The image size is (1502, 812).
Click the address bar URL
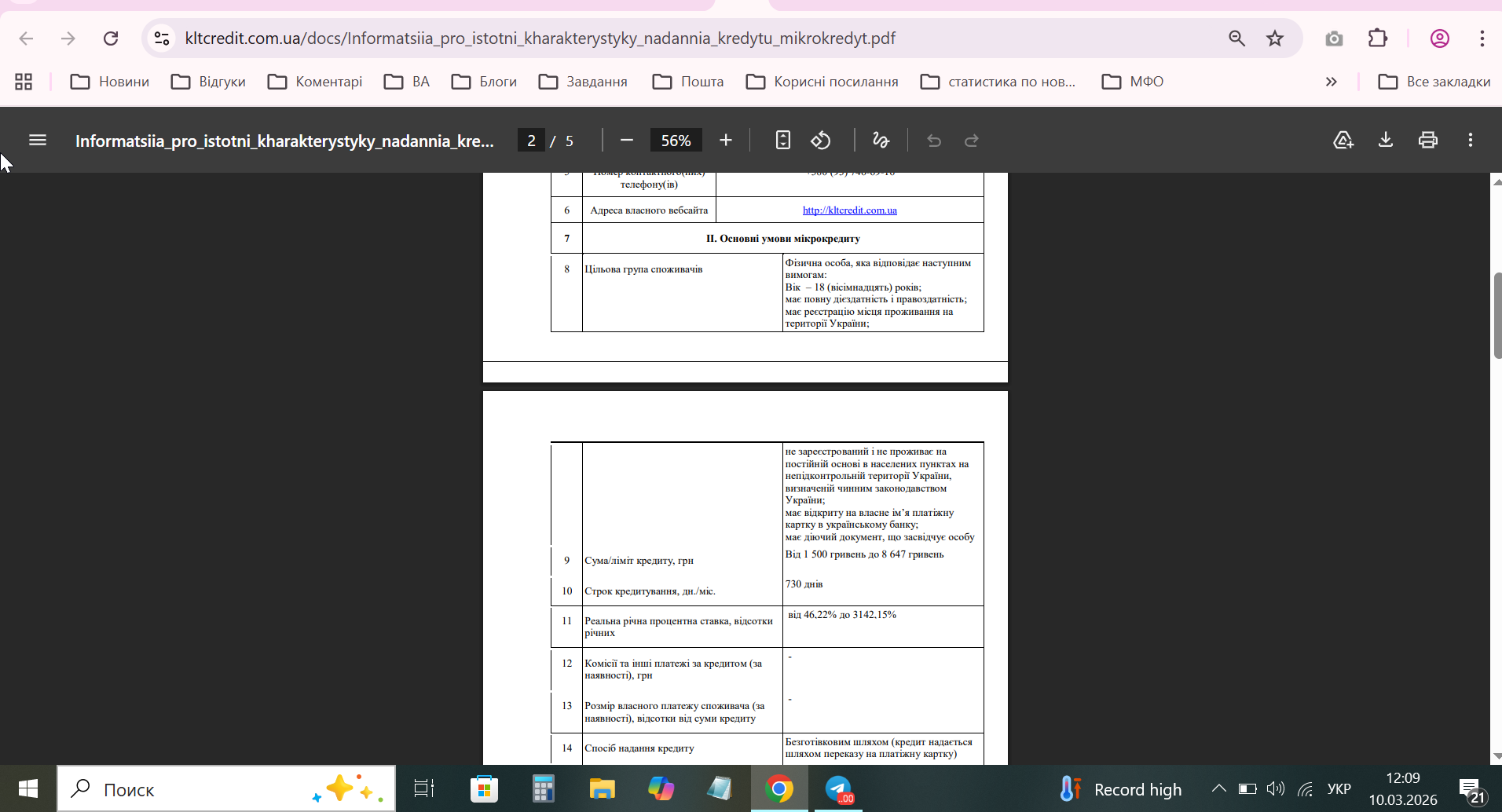click(x=540, y=38)
